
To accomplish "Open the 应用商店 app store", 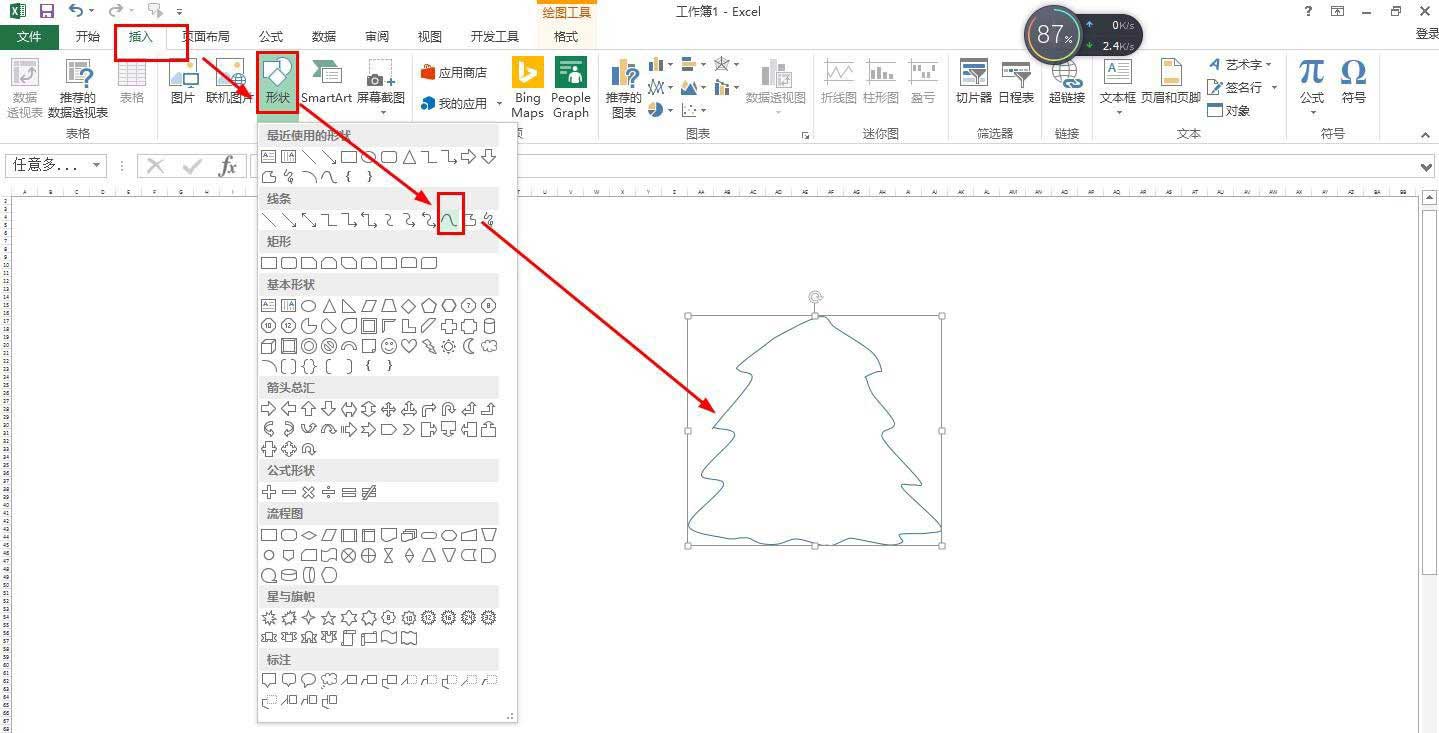I will 454,72.
